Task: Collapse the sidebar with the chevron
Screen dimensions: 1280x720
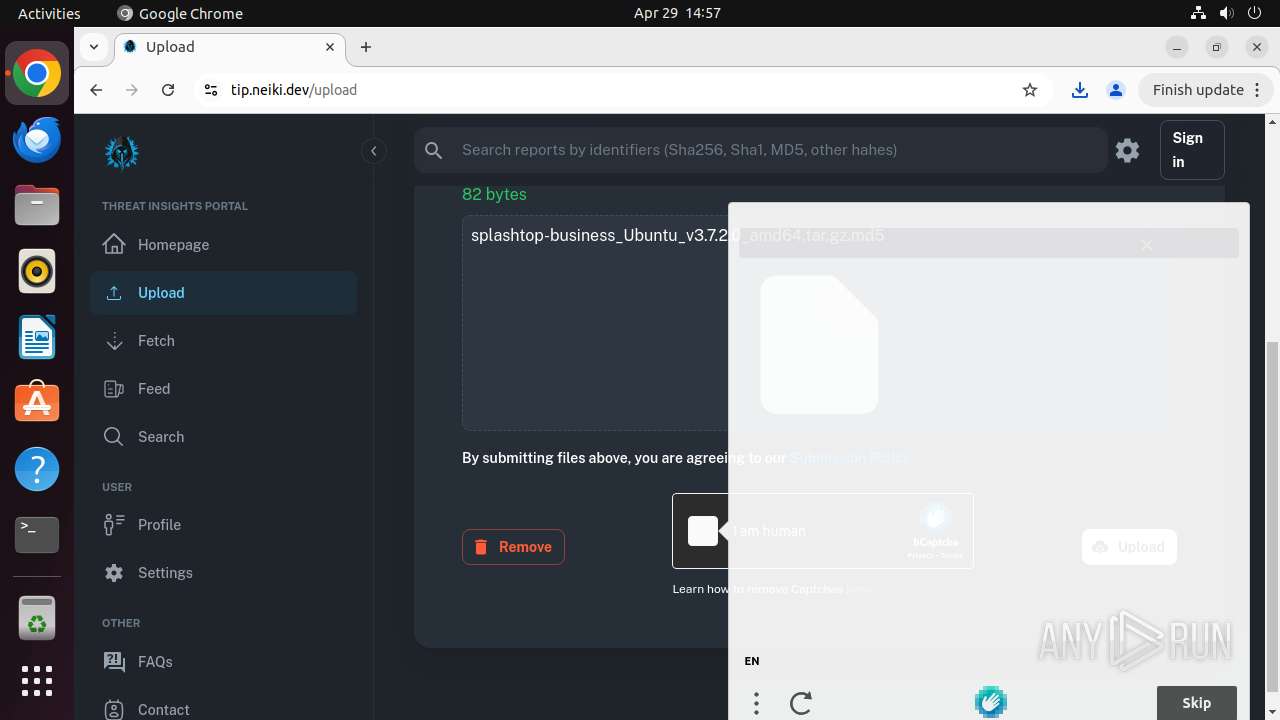Action: point(373,151)
